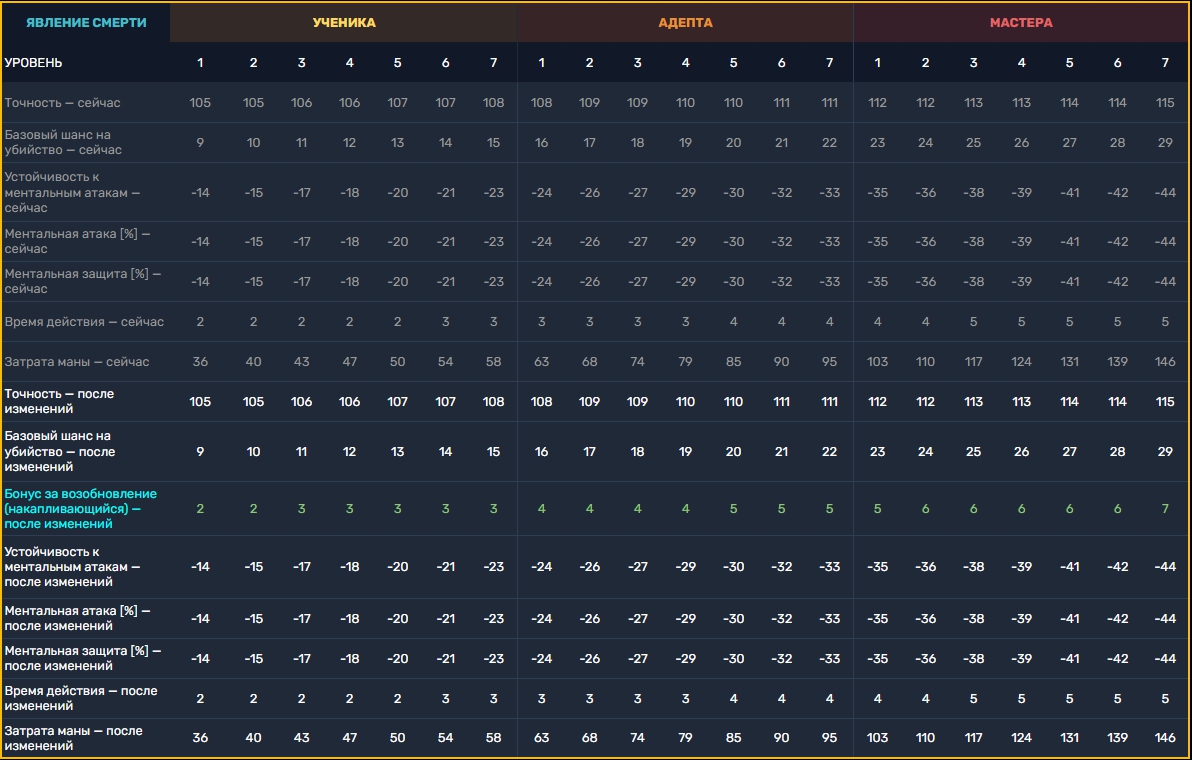Click 'Затрата маны — сейчас' row label
This screenshot has height=760, width=1192.
[77, 362]
